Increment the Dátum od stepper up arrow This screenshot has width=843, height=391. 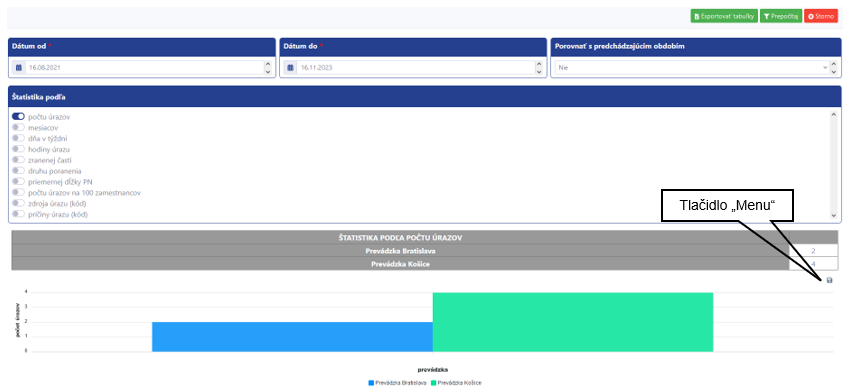(x=268, y=64)
